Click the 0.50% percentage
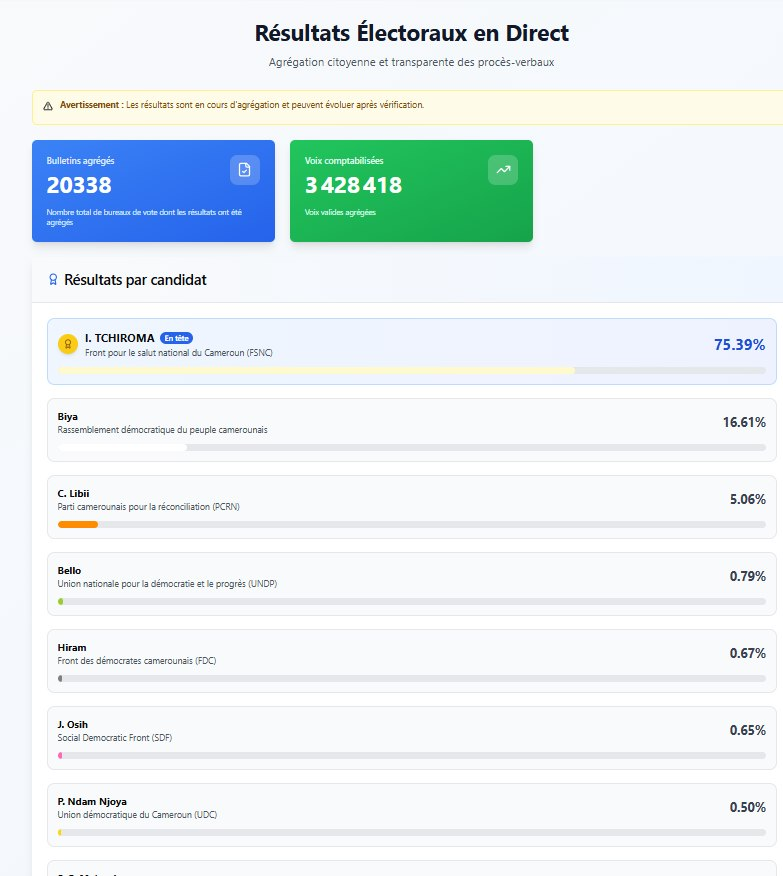This screenshot has height=876, width=783. tap(748, 807)
